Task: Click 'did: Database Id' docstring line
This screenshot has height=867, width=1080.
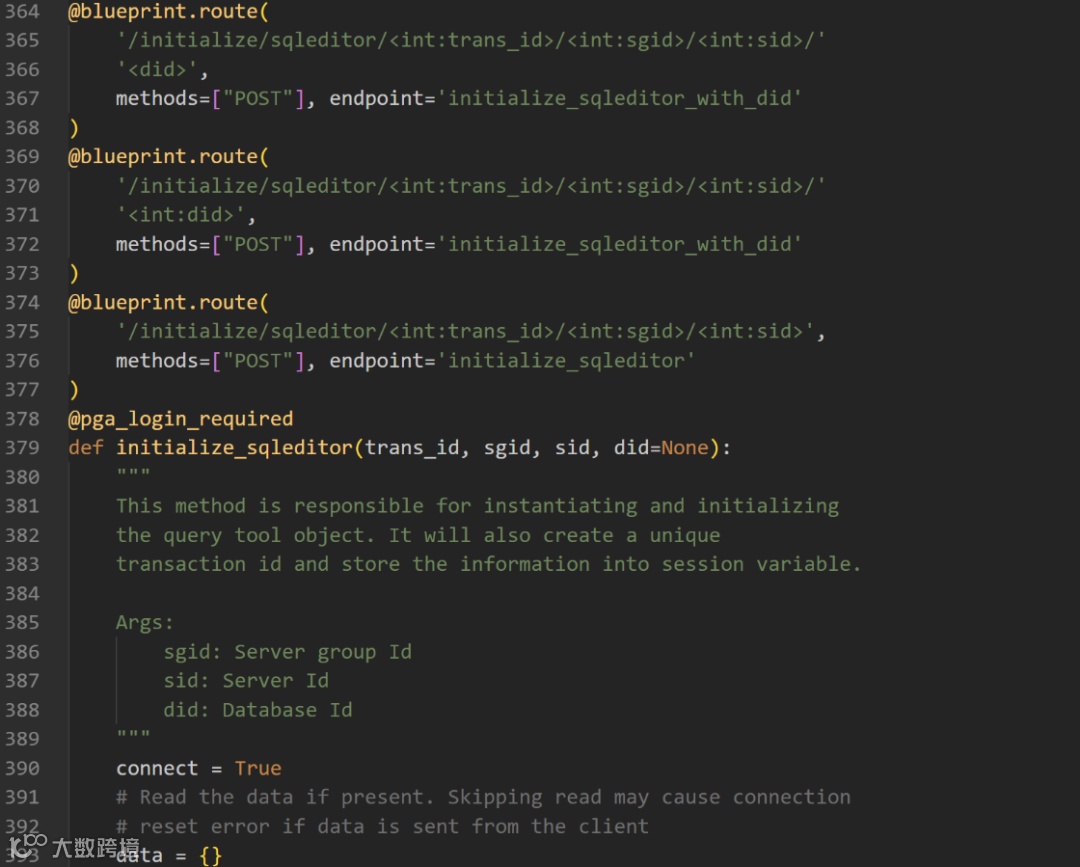Action: click(258, 710)
